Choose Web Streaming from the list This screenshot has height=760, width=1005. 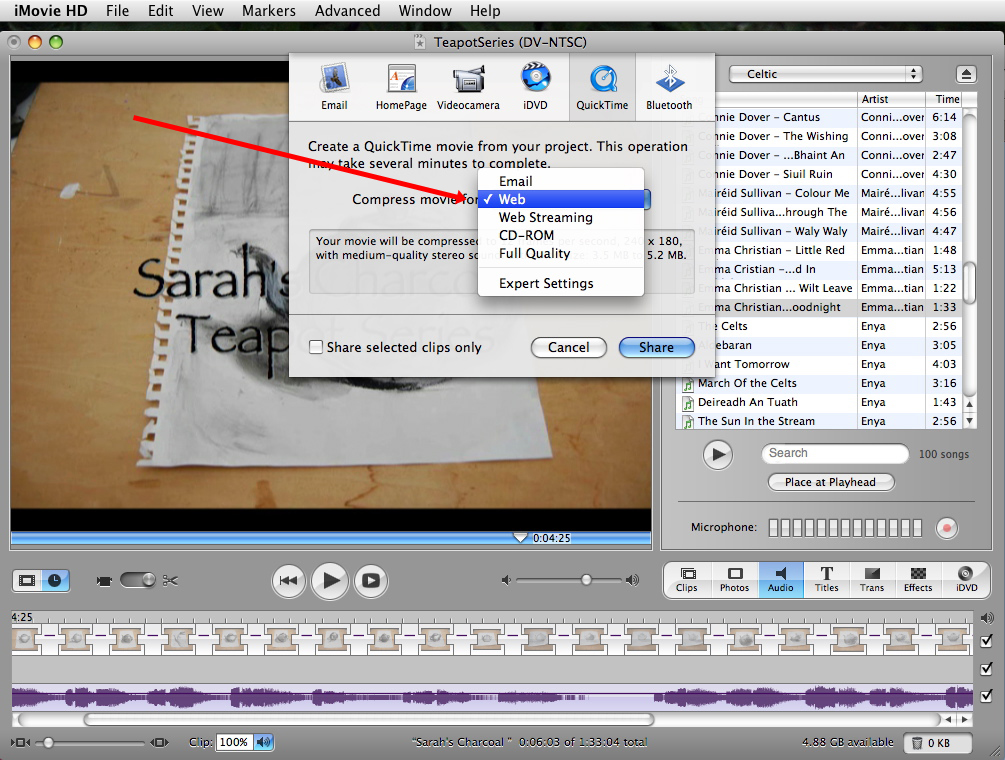click(x=561, y=217)
